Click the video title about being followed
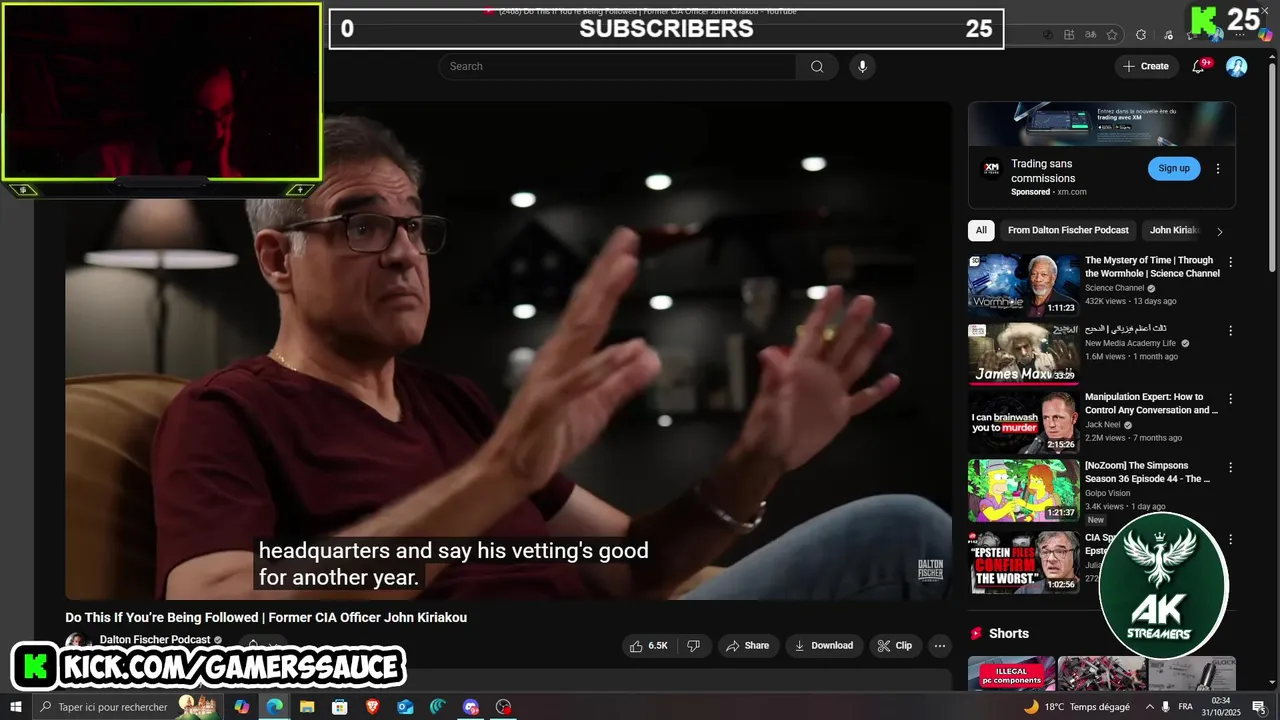This screenshot has height=720, width=1280. click(x=266, y=617)
